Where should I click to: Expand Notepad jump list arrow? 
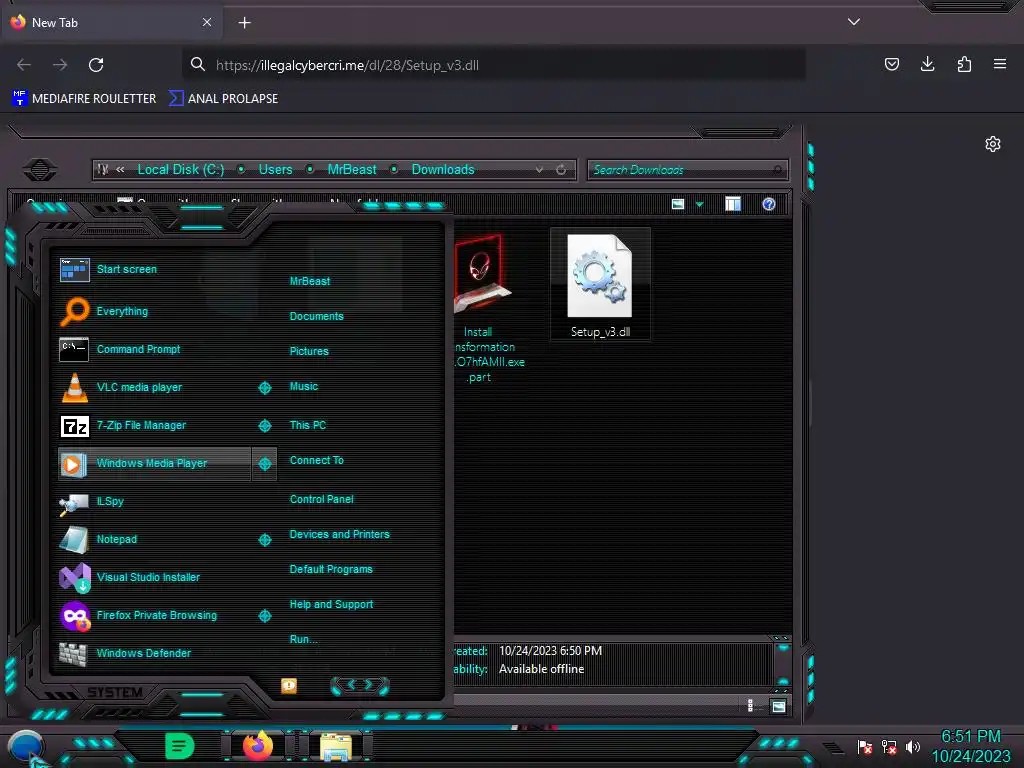264,540
